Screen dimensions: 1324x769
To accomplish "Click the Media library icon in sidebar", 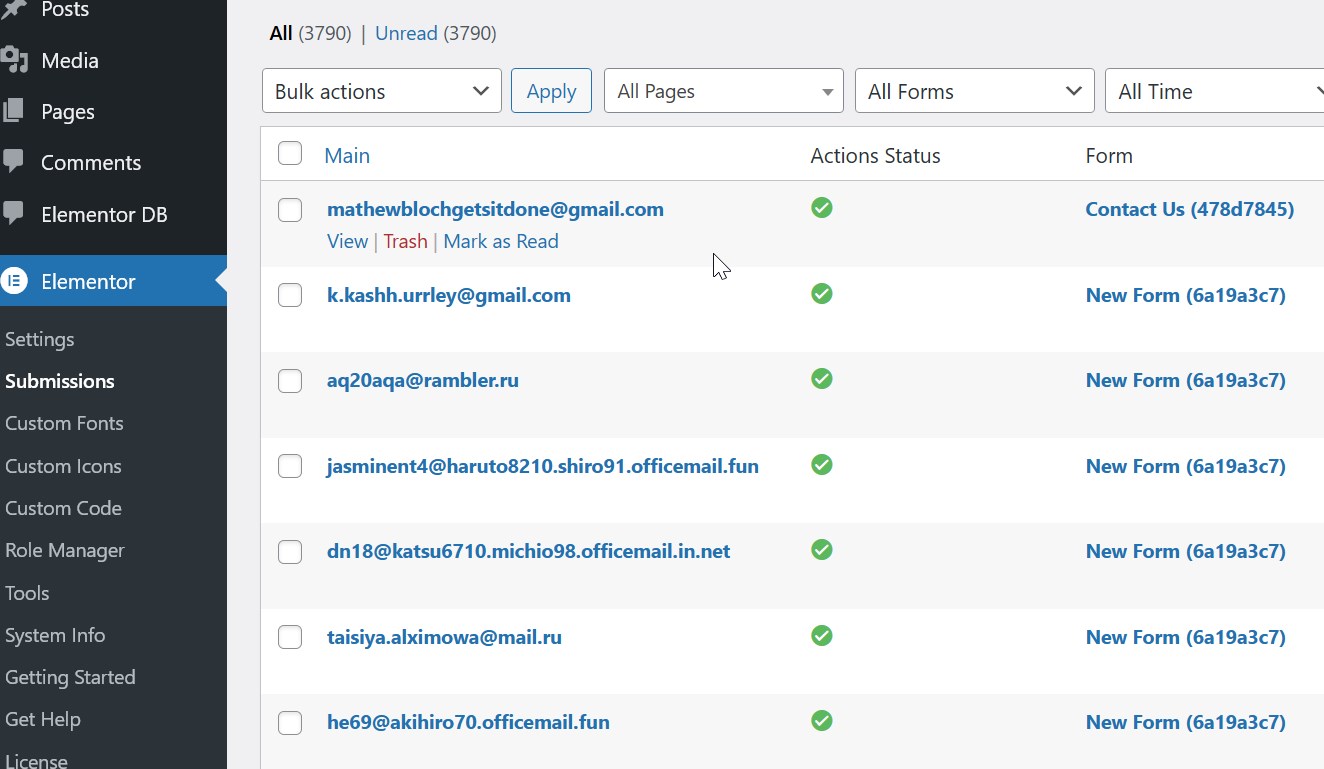I will coord(14,61).
